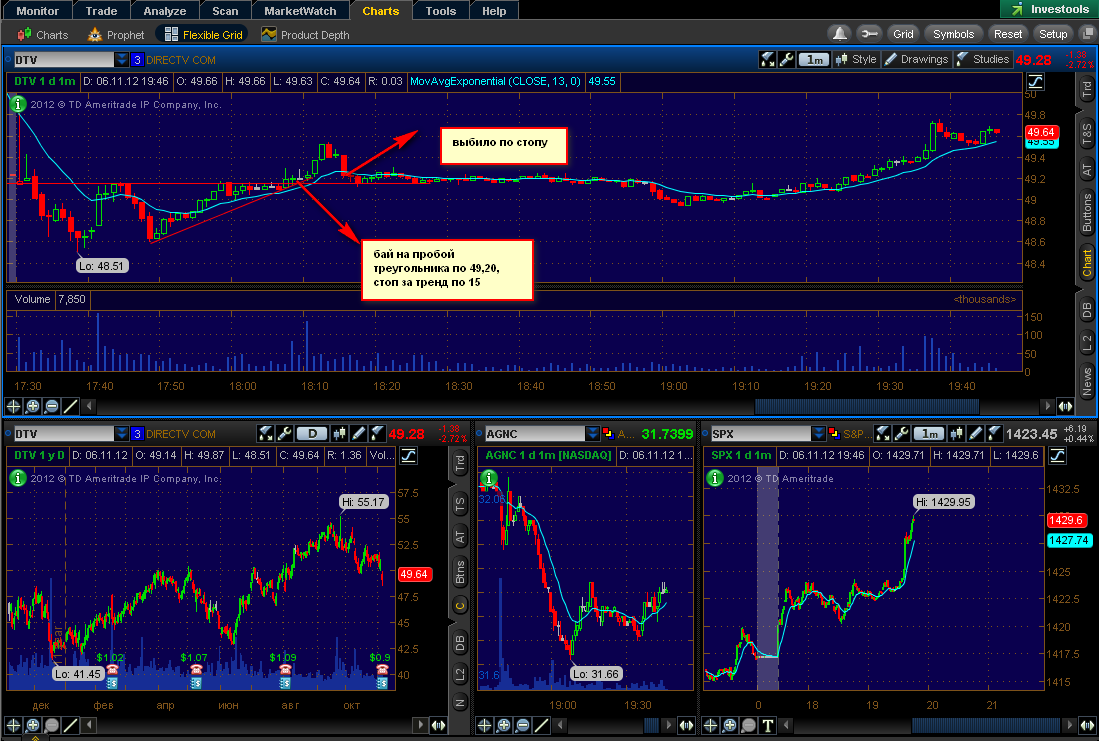Toggle the T&S sidebar panel

[x=1086, y=134]
